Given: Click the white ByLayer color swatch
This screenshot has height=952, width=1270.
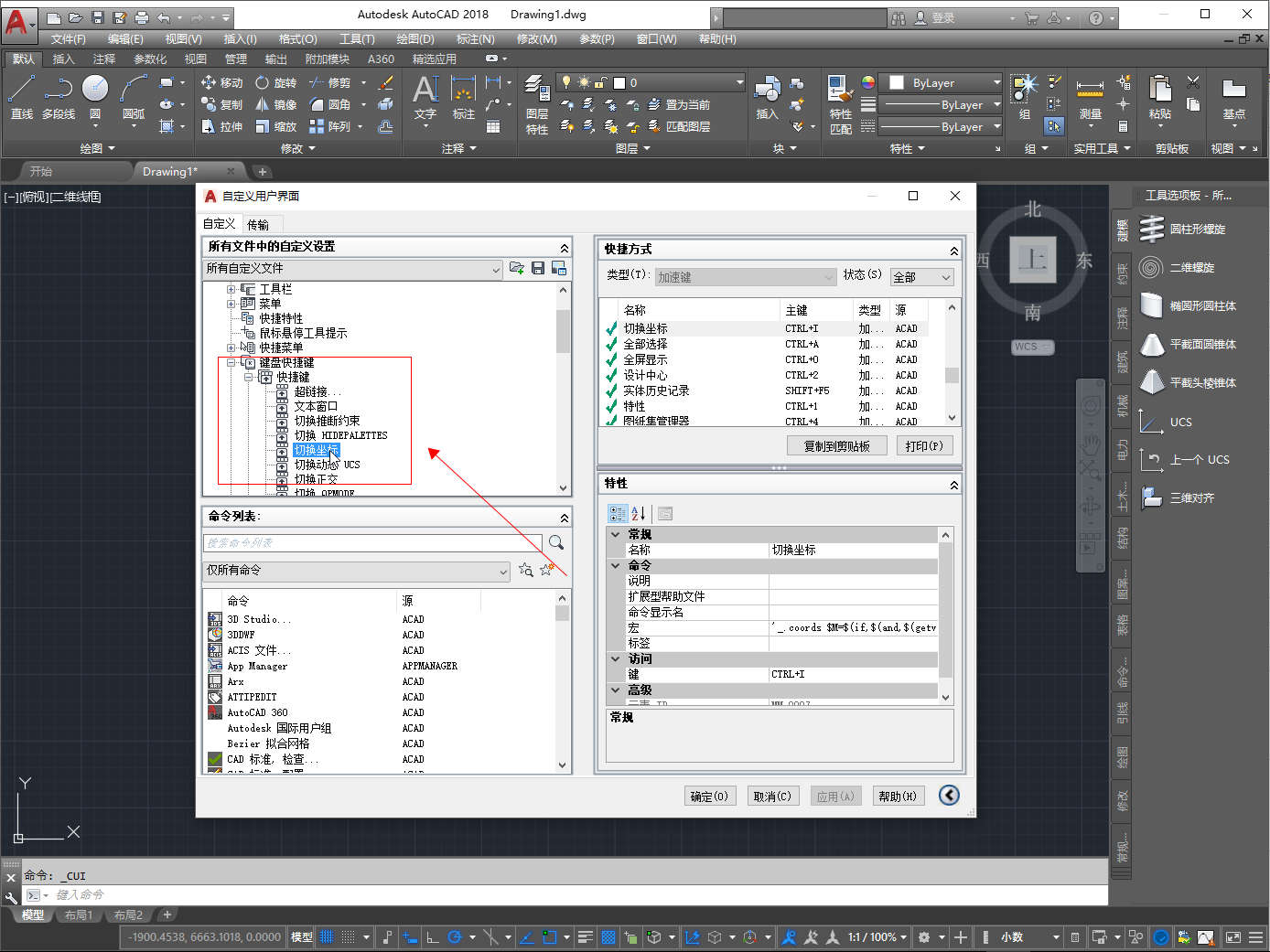Looking at the screenshot, I should click(x=896, y=82).
